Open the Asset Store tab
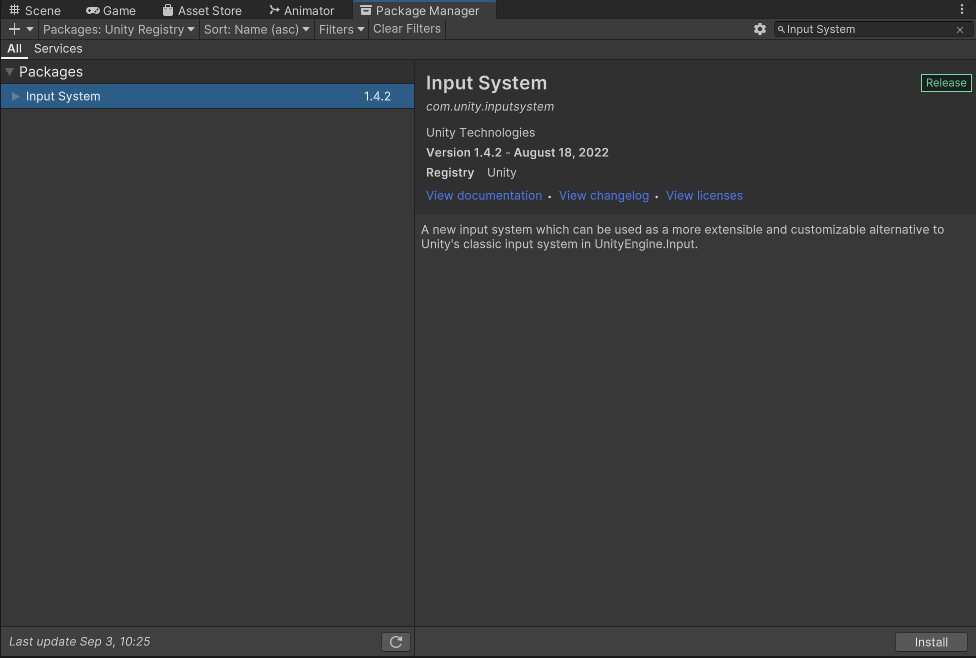The height and width of the screenshot is (658, 976). pos(202,10)
